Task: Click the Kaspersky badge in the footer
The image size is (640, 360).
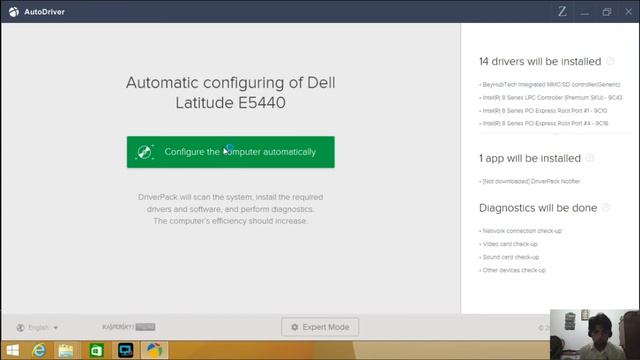Action: pos(129,327)
